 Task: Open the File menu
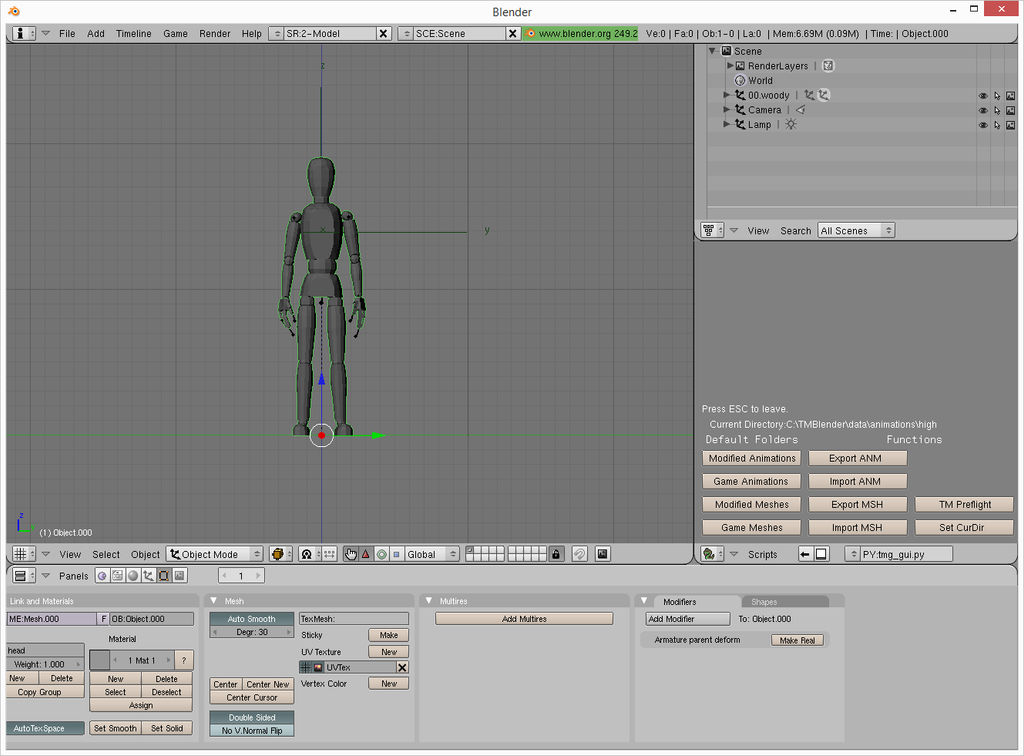click(x=67, y=33)
